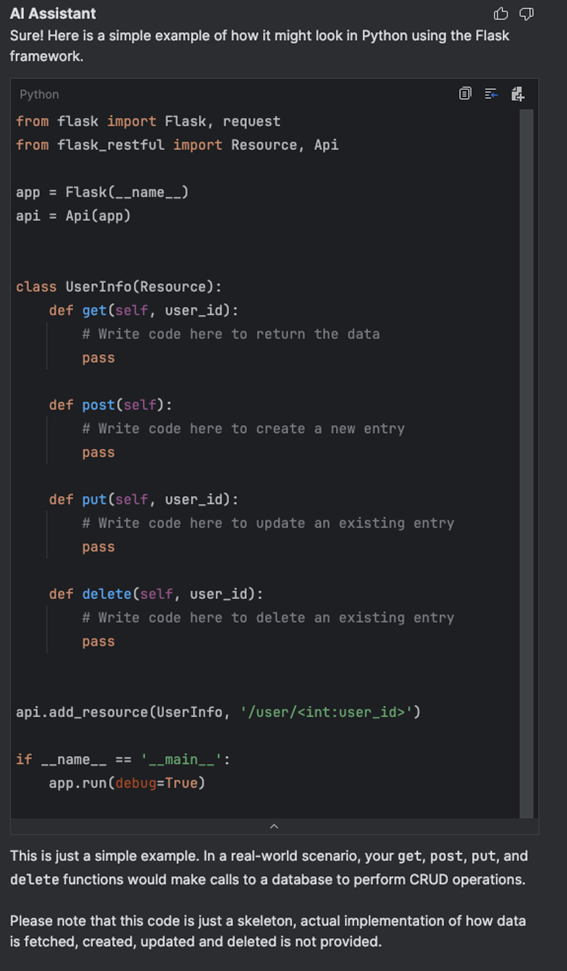Place caret on 'class UserInfo(Resource):' line

pos(119,287)
